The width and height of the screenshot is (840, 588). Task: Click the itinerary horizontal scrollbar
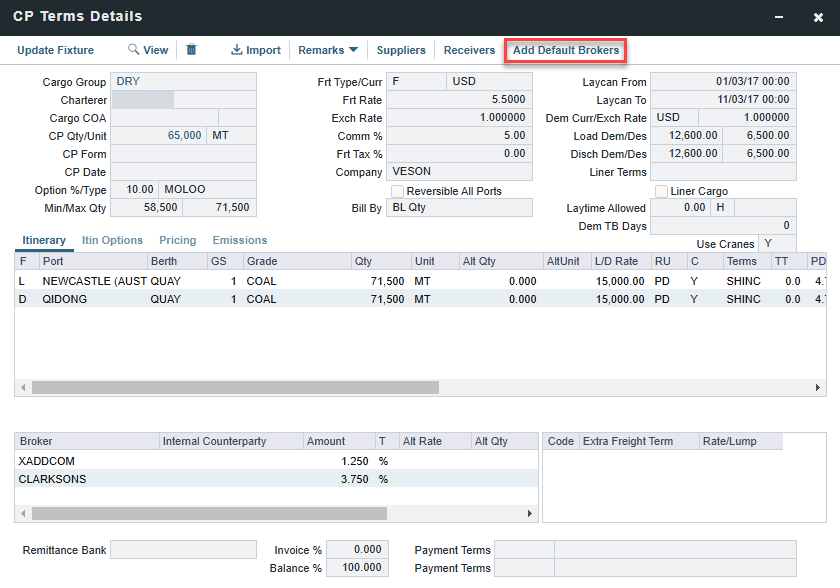click(235, 387)
